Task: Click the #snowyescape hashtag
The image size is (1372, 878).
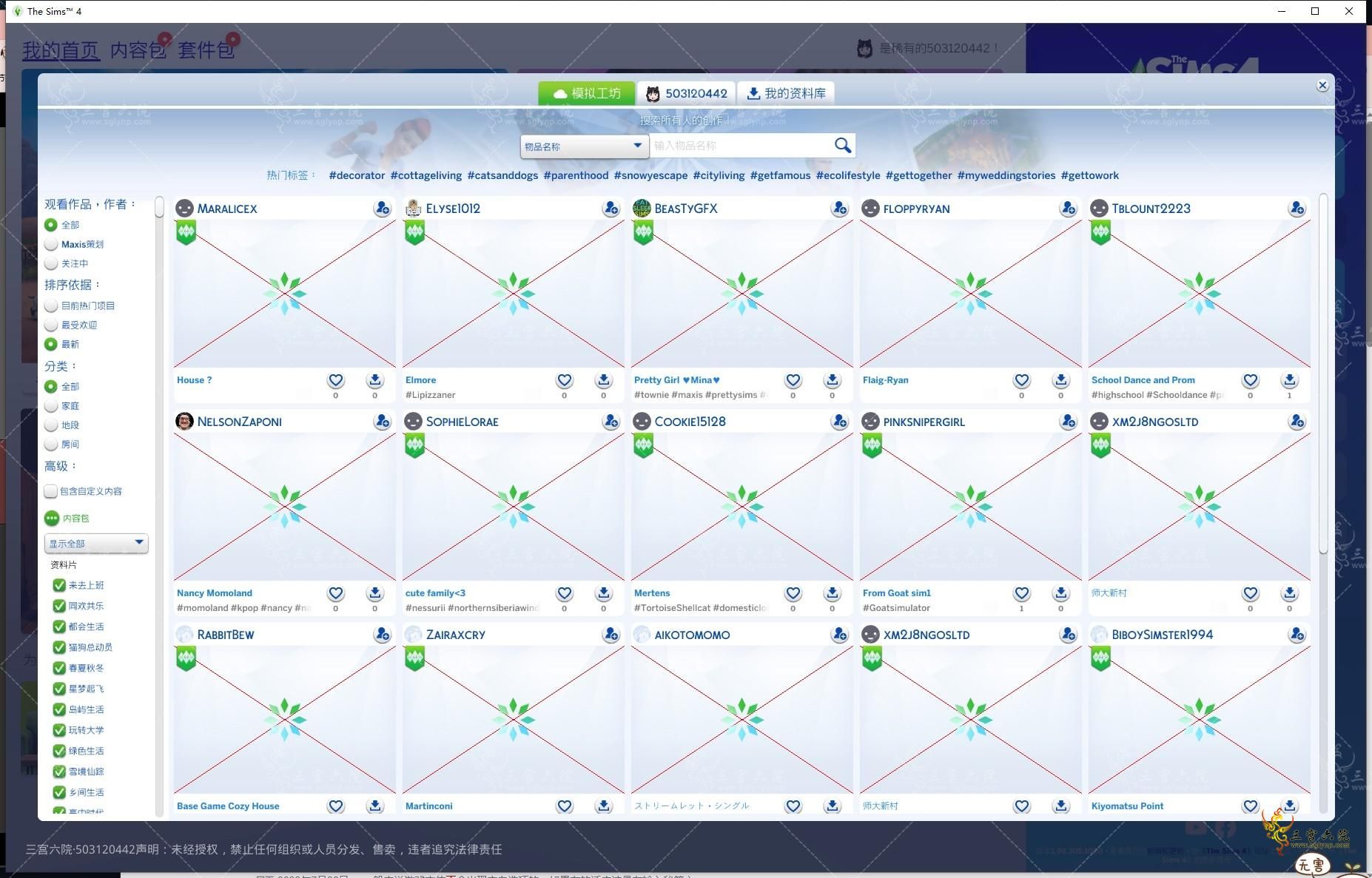Action: click(x=650, y=175)
